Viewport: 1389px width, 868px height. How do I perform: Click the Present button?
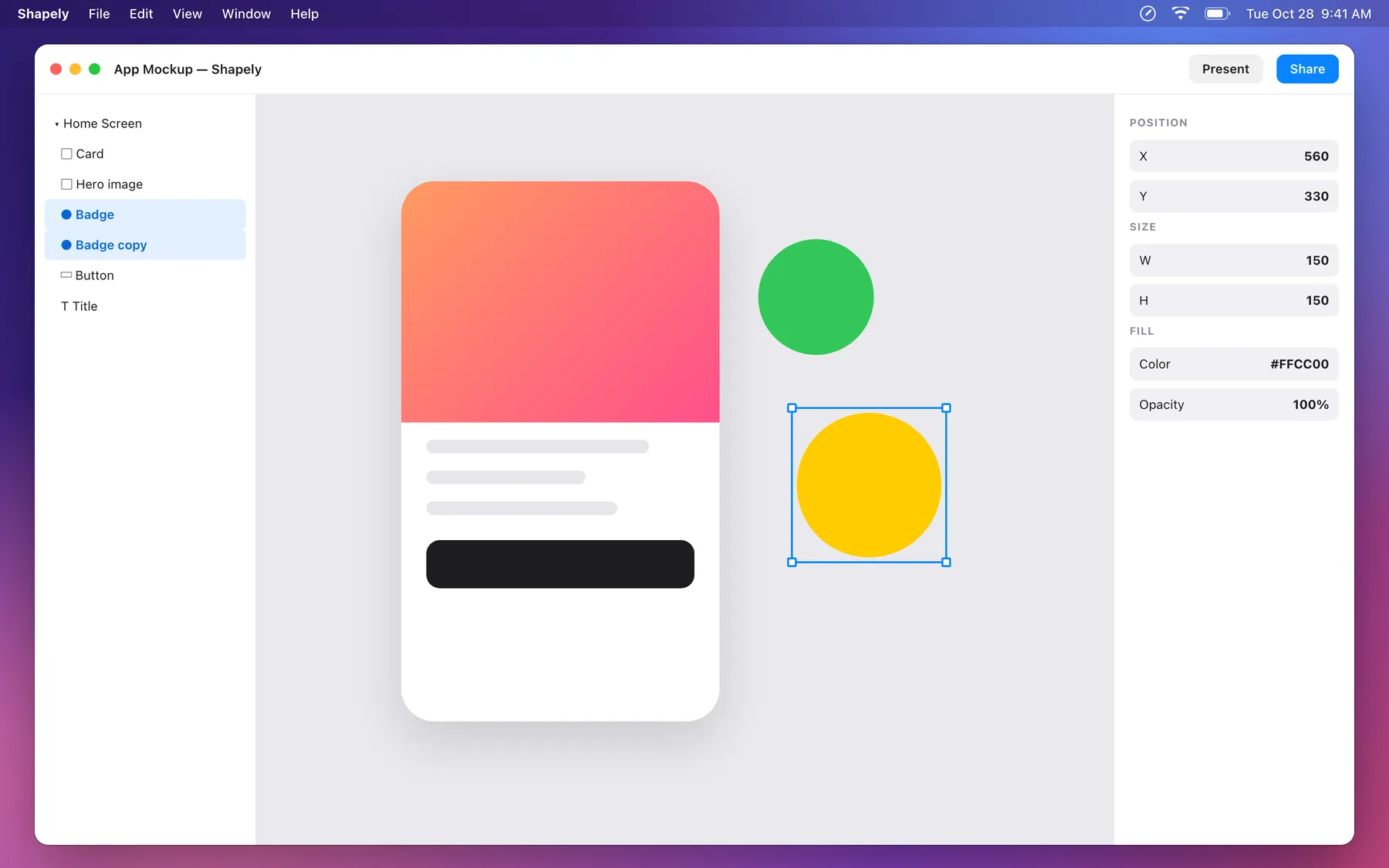point(1225,69)
